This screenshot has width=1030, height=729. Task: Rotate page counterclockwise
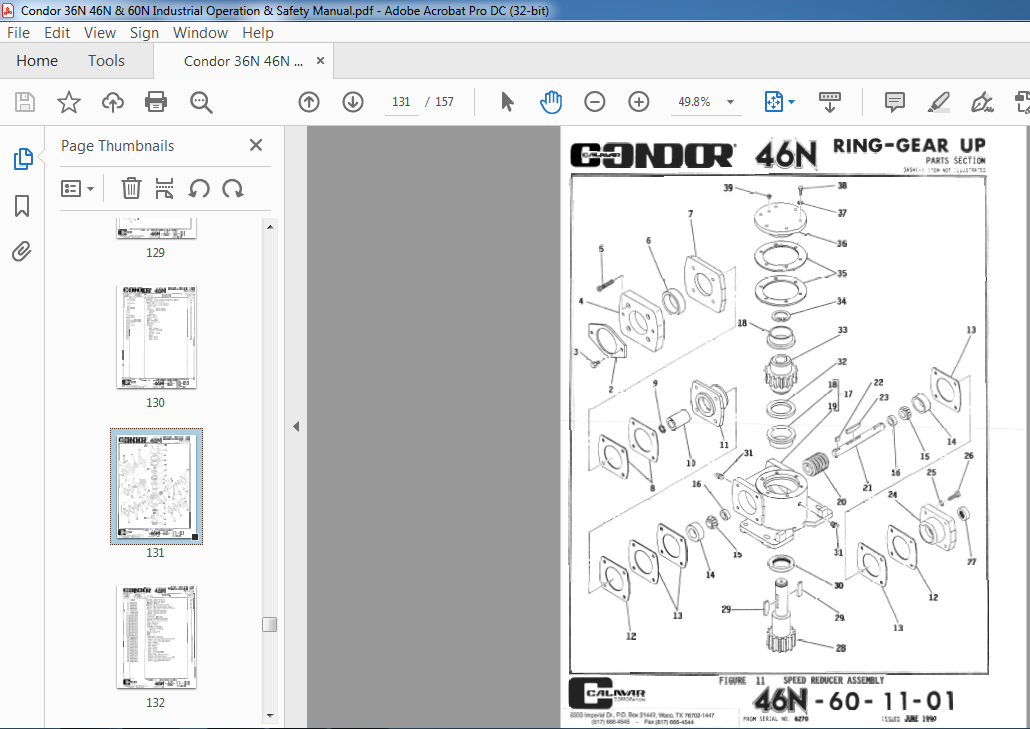pyautogui.click(x=199, y=188)
